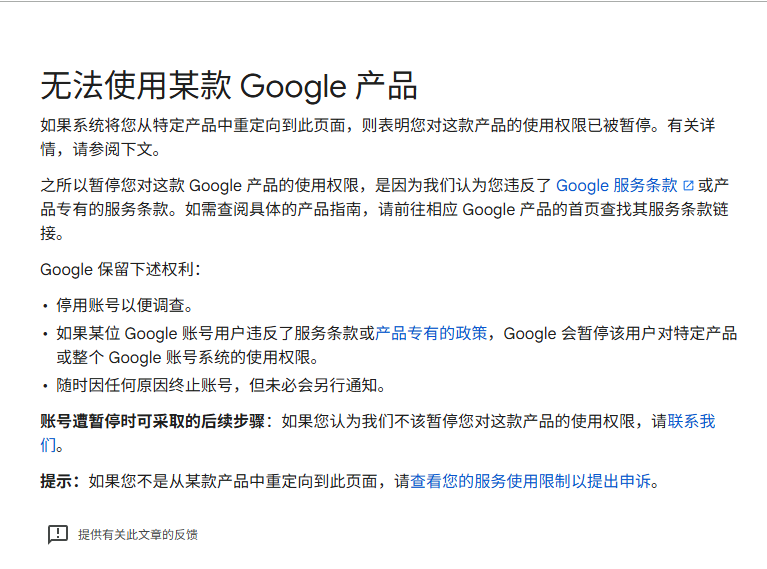Open 查看您的服务使用限制以提出申诉 appeal link
Viewport: 767px width, 569px height.
532,481
